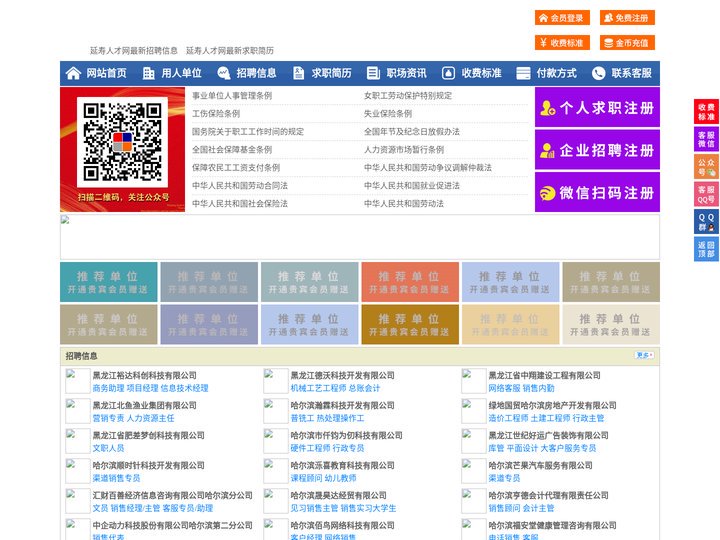The image size is (720, 540).
Task: Open 全国年节及纪念日放假办法 link
Action: coord(412,131)
